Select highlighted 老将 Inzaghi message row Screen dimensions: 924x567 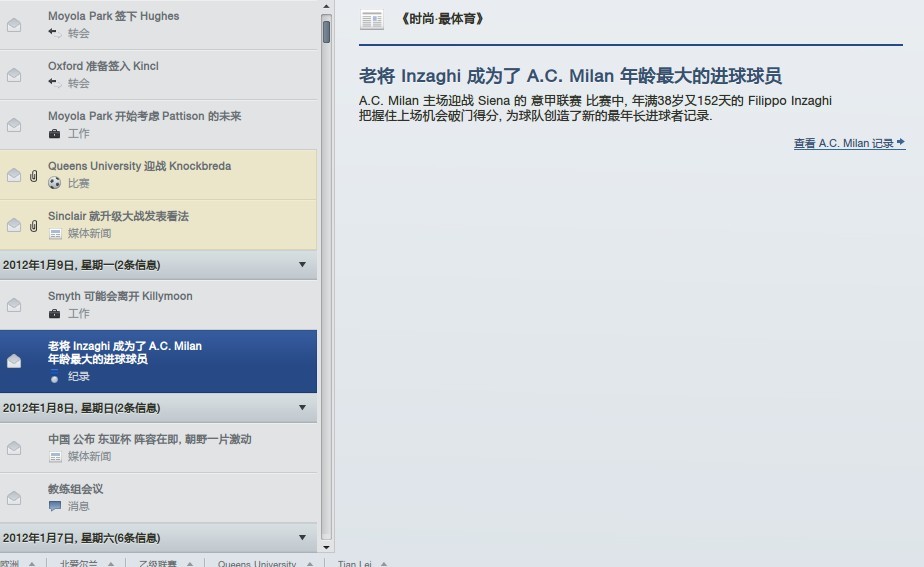tap(158, 361)
